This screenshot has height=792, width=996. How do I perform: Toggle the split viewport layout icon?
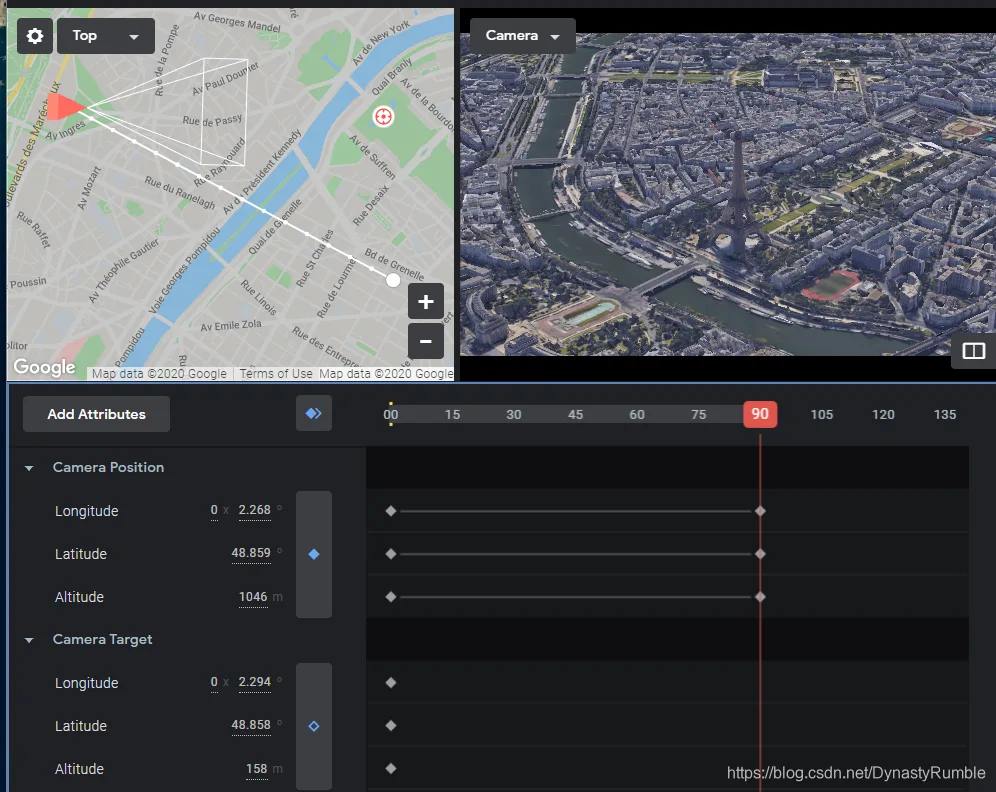[973, 351]
